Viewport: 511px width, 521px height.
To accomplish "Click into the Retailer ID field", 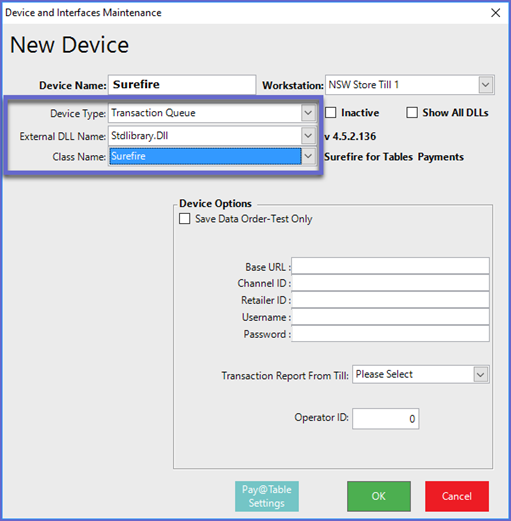I will point(390,300).
